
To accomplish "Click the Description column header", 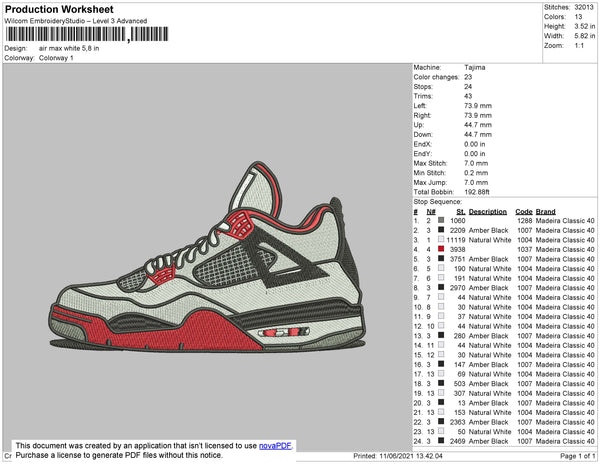I will [488, 212].
